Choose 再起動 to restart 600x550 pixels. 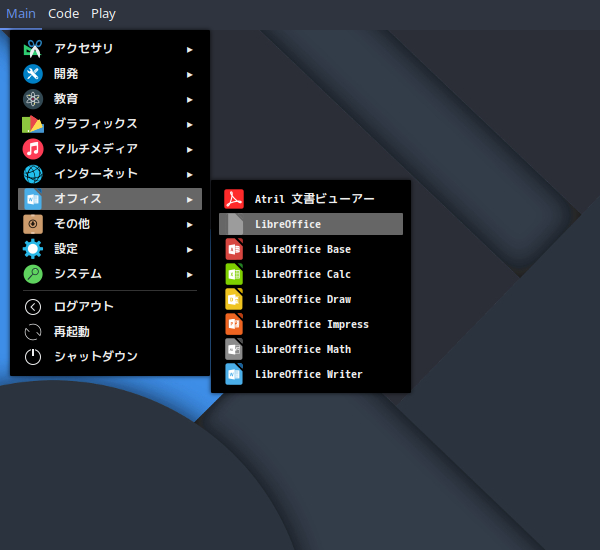(110, 332)
